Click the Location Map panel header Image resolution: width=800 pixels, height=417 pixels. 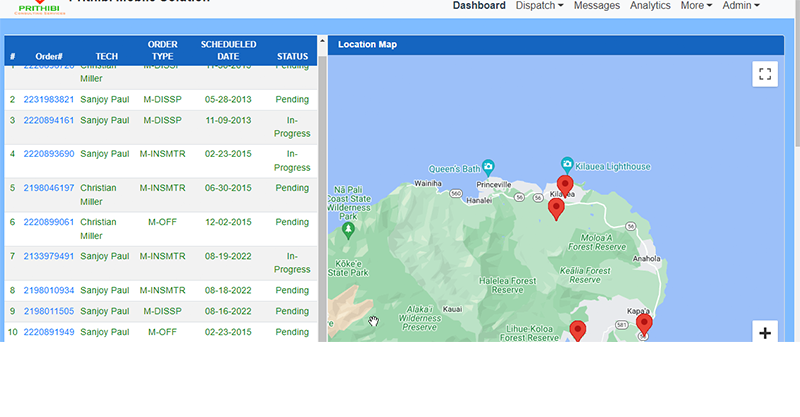click(x=556, y=45)
